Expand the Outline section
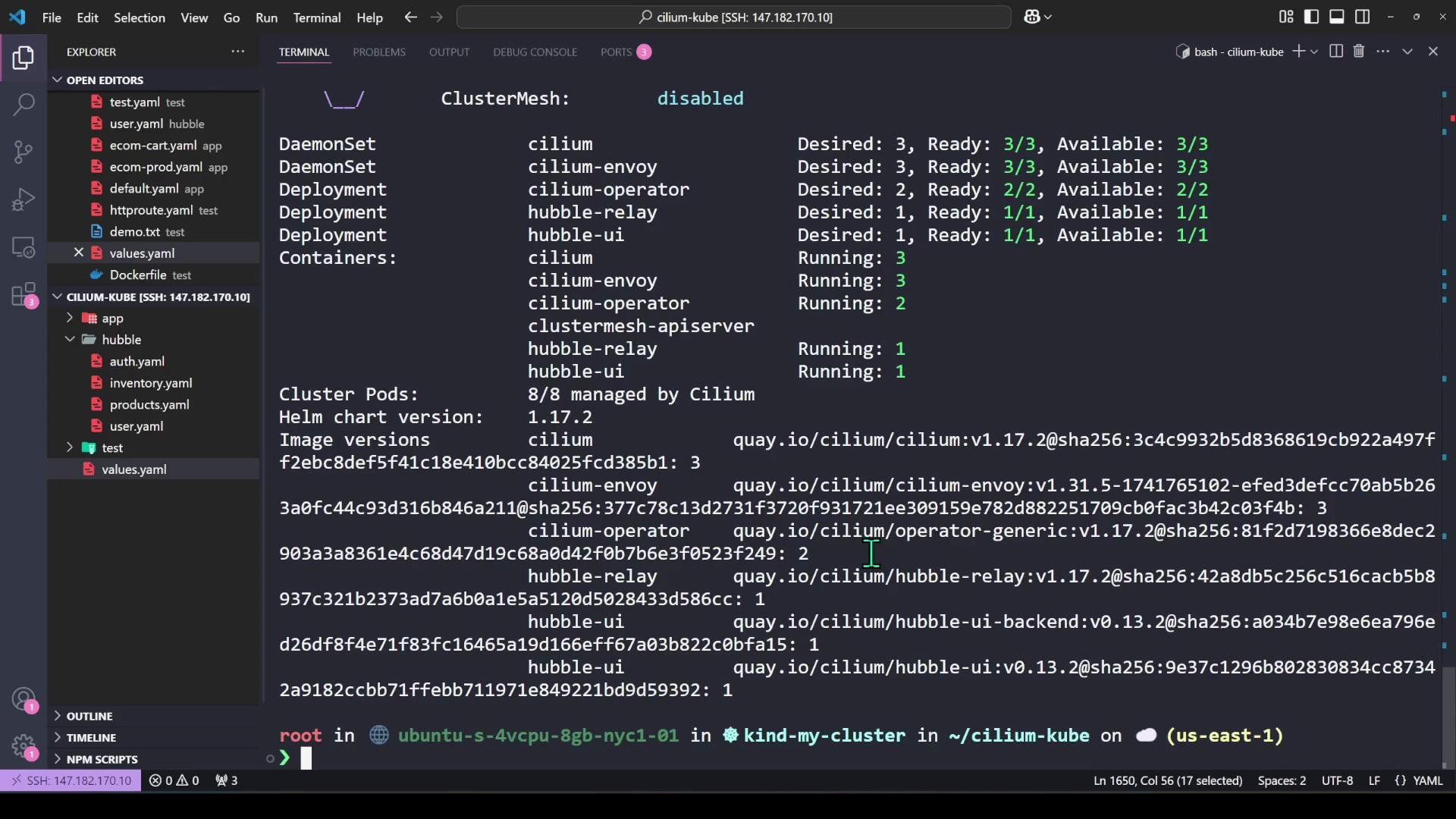 (x=57, y=716)
